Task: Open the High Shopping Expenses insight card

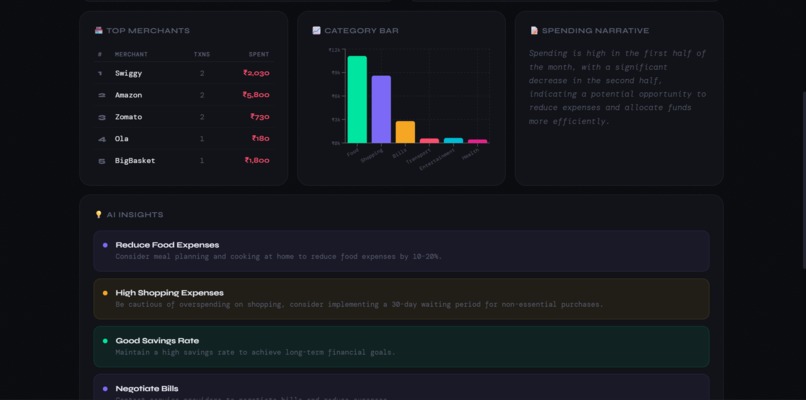Action: pyautogui.click(x=401, y=299)
